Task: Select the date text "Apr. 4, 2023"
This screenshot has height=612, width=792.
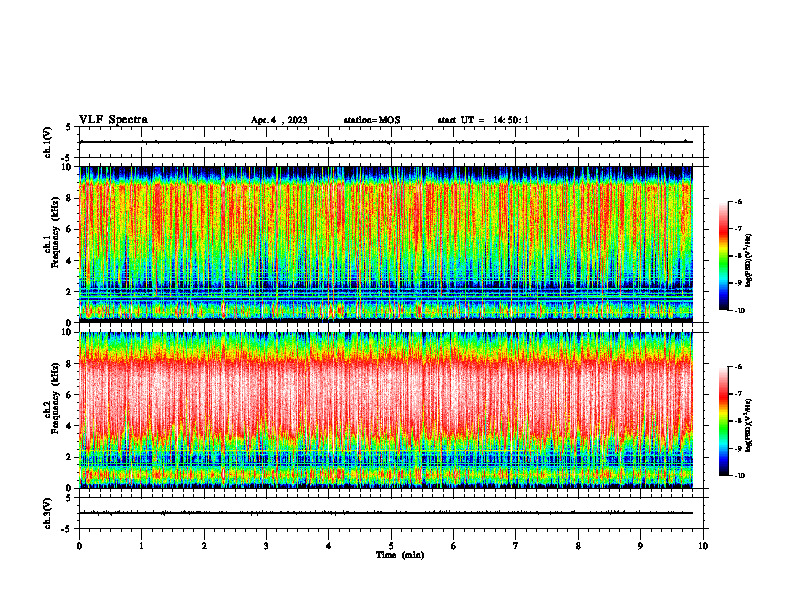Action: point(279,120)
